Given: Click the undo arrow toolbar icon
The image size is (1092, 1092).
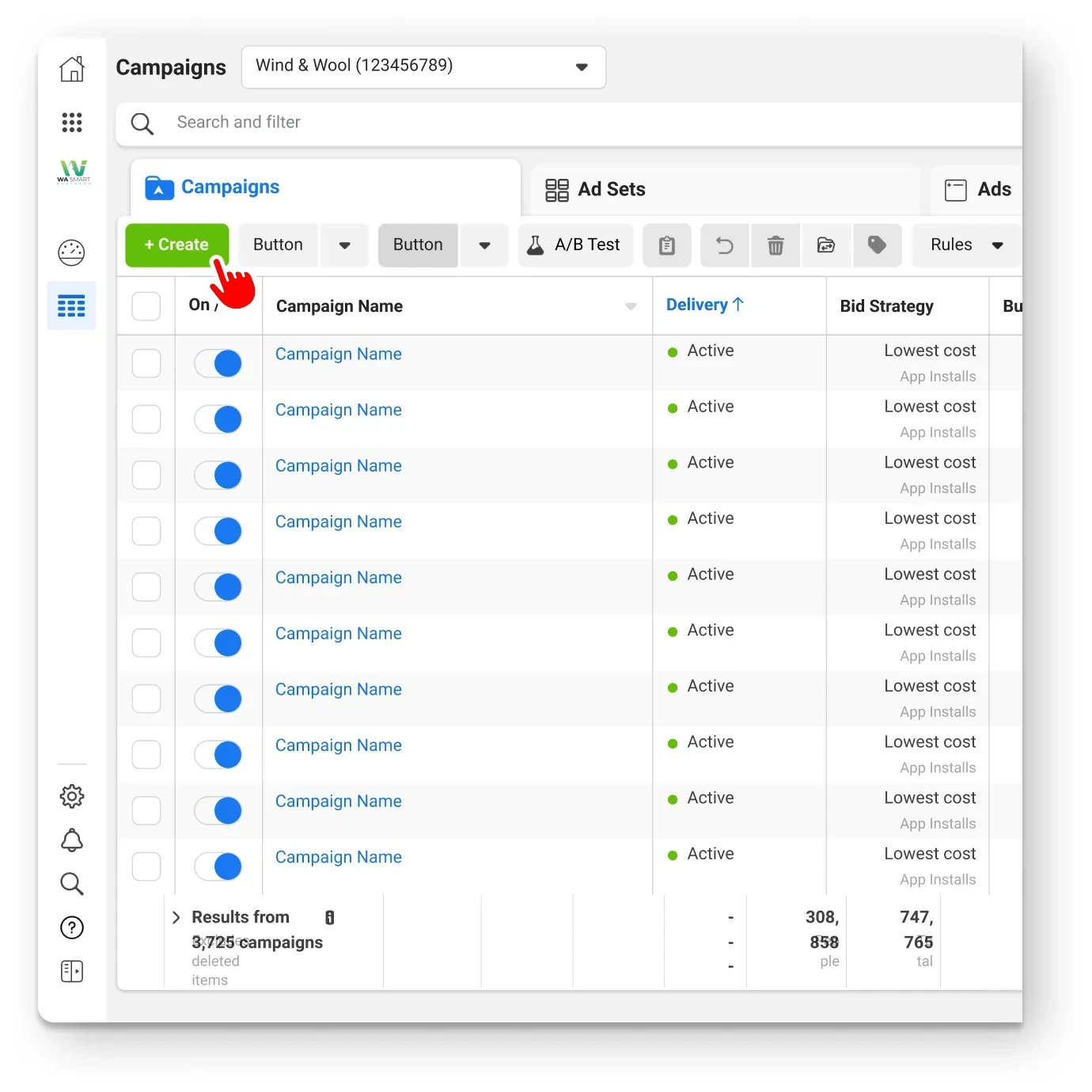Looking at the screenshot, I should tap(725, 245).
